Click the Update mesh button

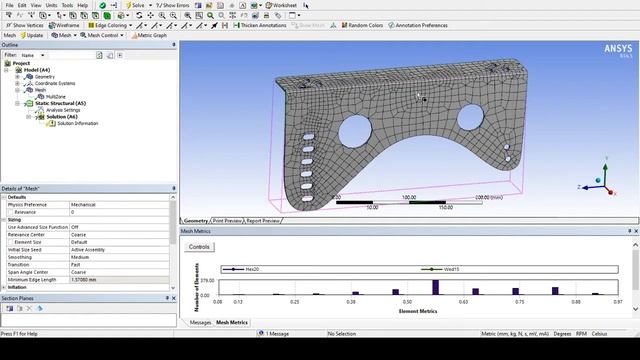coord(32,36)
